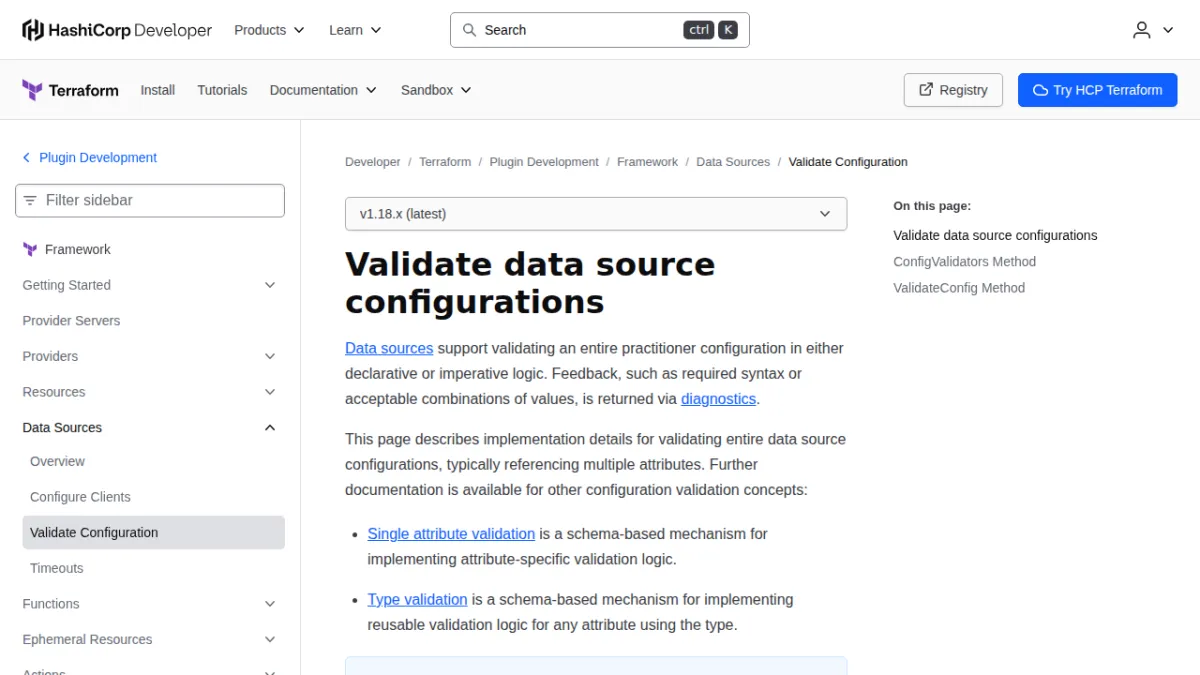Expand the Sandbox dropdown
The width and height of the screenshot is (1200, 675).
[436, 90]
